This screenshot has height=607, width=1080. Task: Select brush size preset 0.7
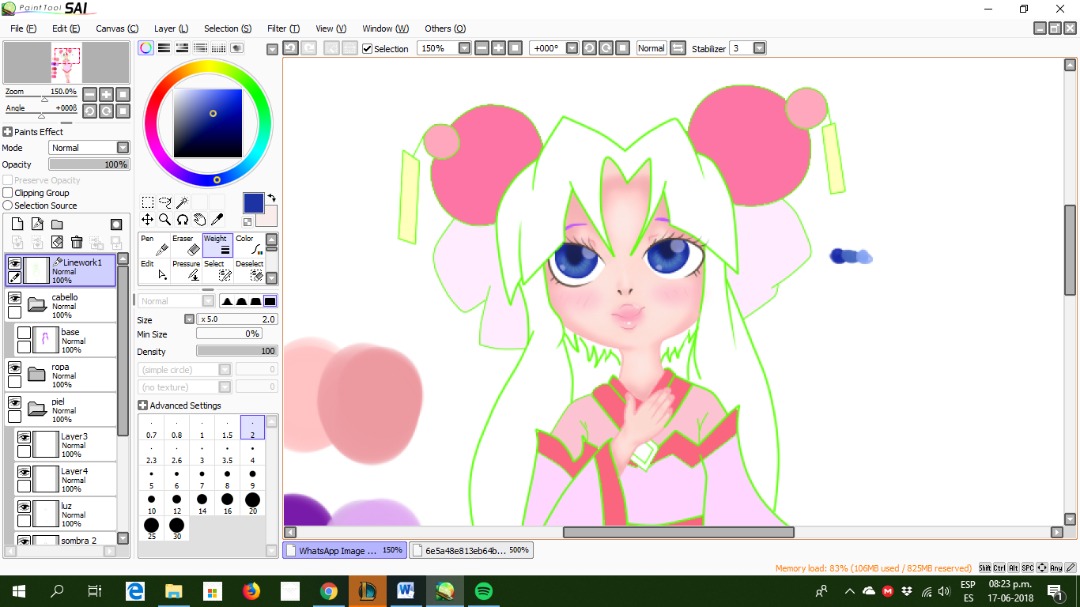click(152, 428)
